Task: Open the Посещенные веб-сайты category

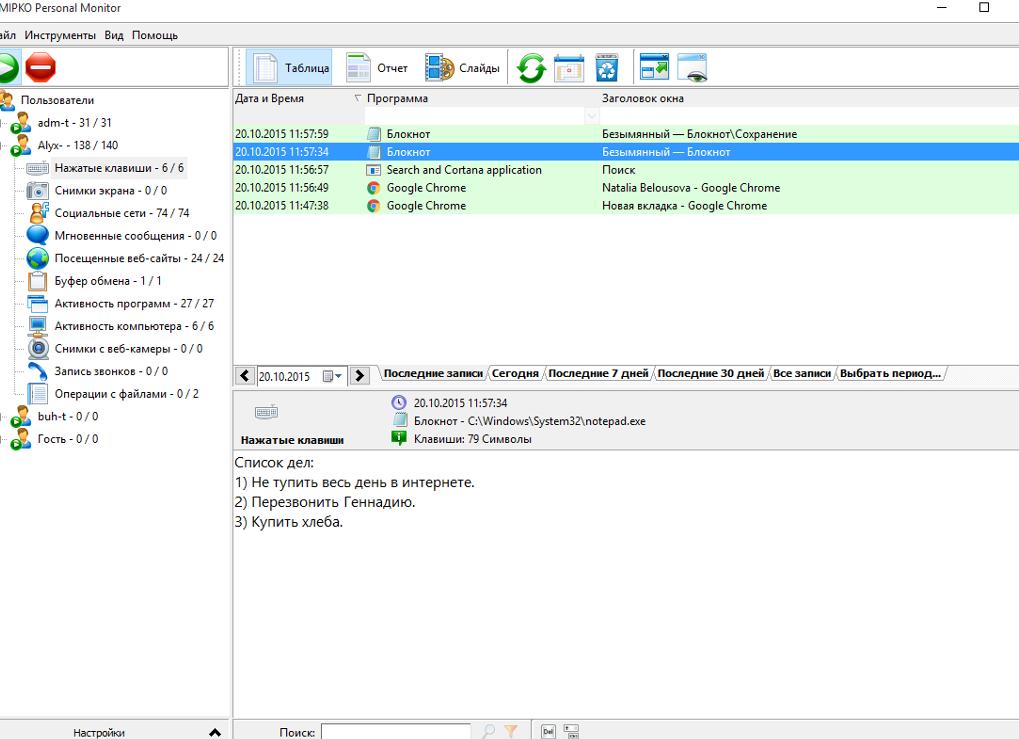Action: point(139,258)
